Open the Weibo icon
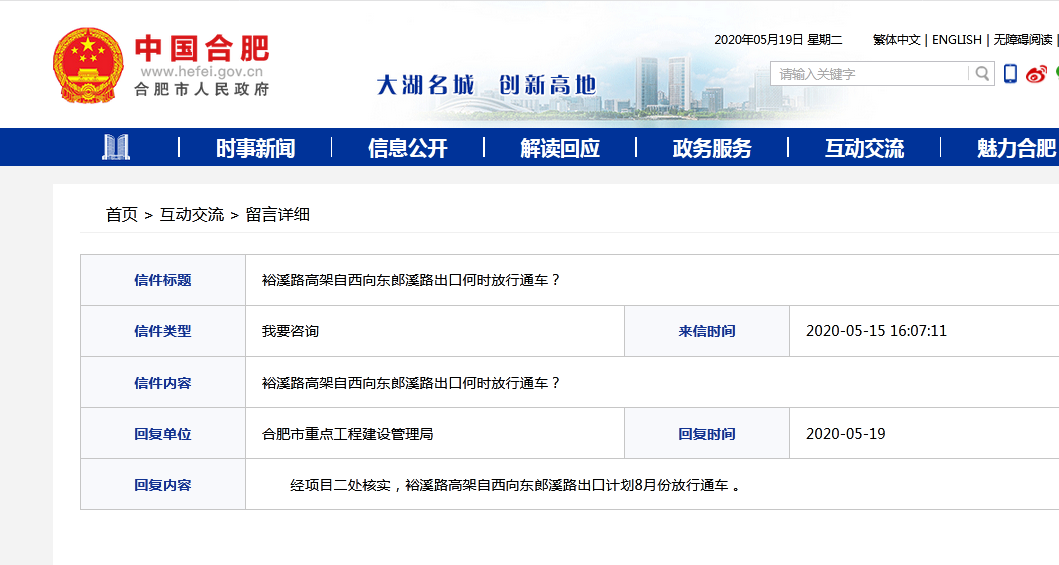This screenshot has height=565, width=1059. (1036, 74)
